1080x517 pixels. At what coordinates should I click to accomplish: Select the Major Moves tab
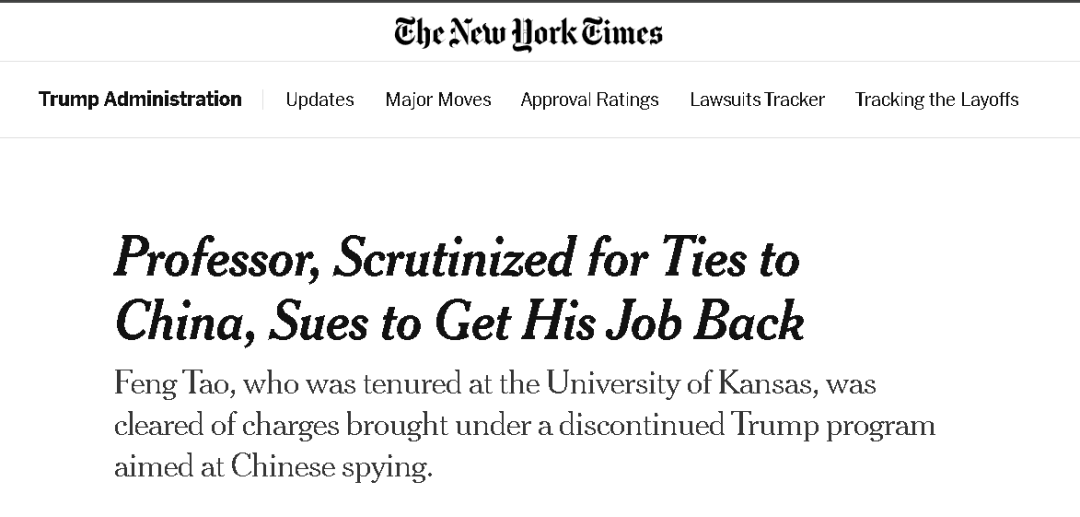[x=438, y=100]
